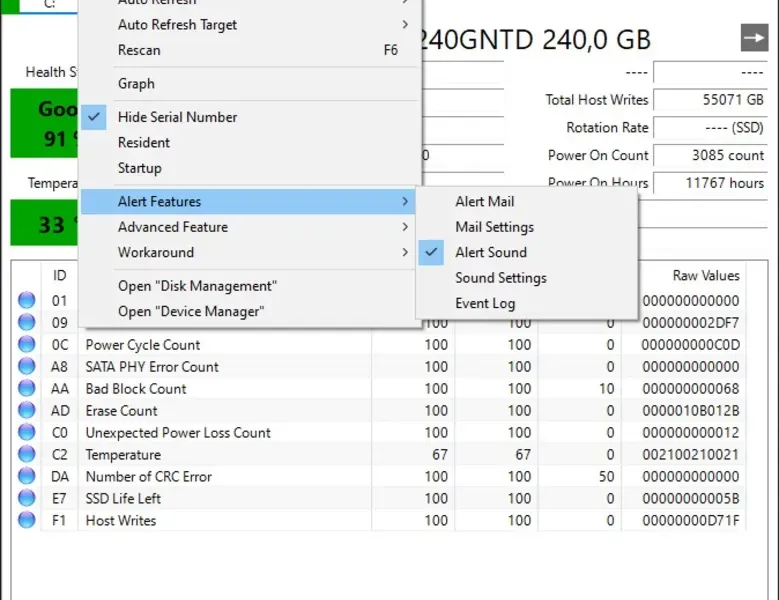Screen dimensions: 779x600
Task: Click the drive model title 240GNTD 240,0 GB
Action: tap(537, 40)
